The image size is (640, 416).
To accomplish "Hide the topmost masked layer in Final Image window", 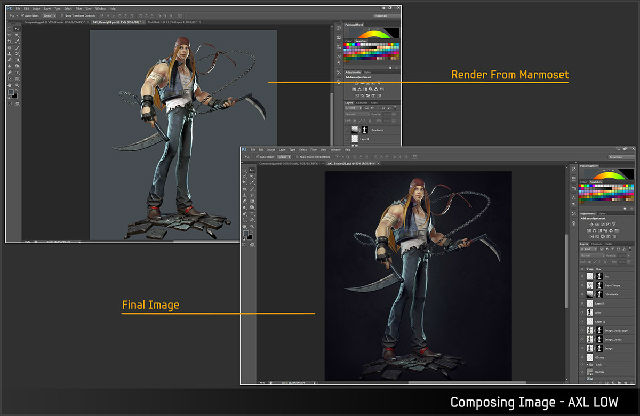I will [x=582, y=276].
